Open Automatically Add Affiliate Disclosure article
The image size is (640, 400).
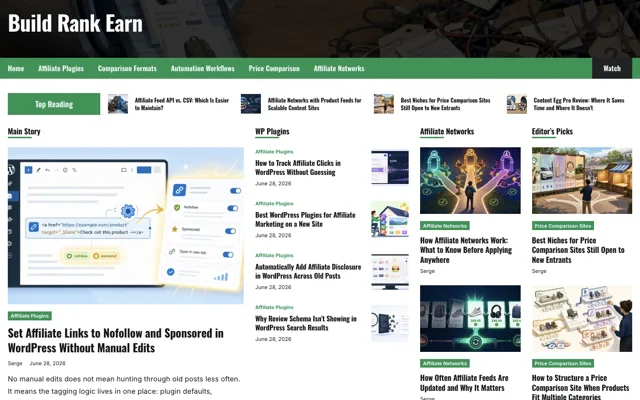point(308,271)
